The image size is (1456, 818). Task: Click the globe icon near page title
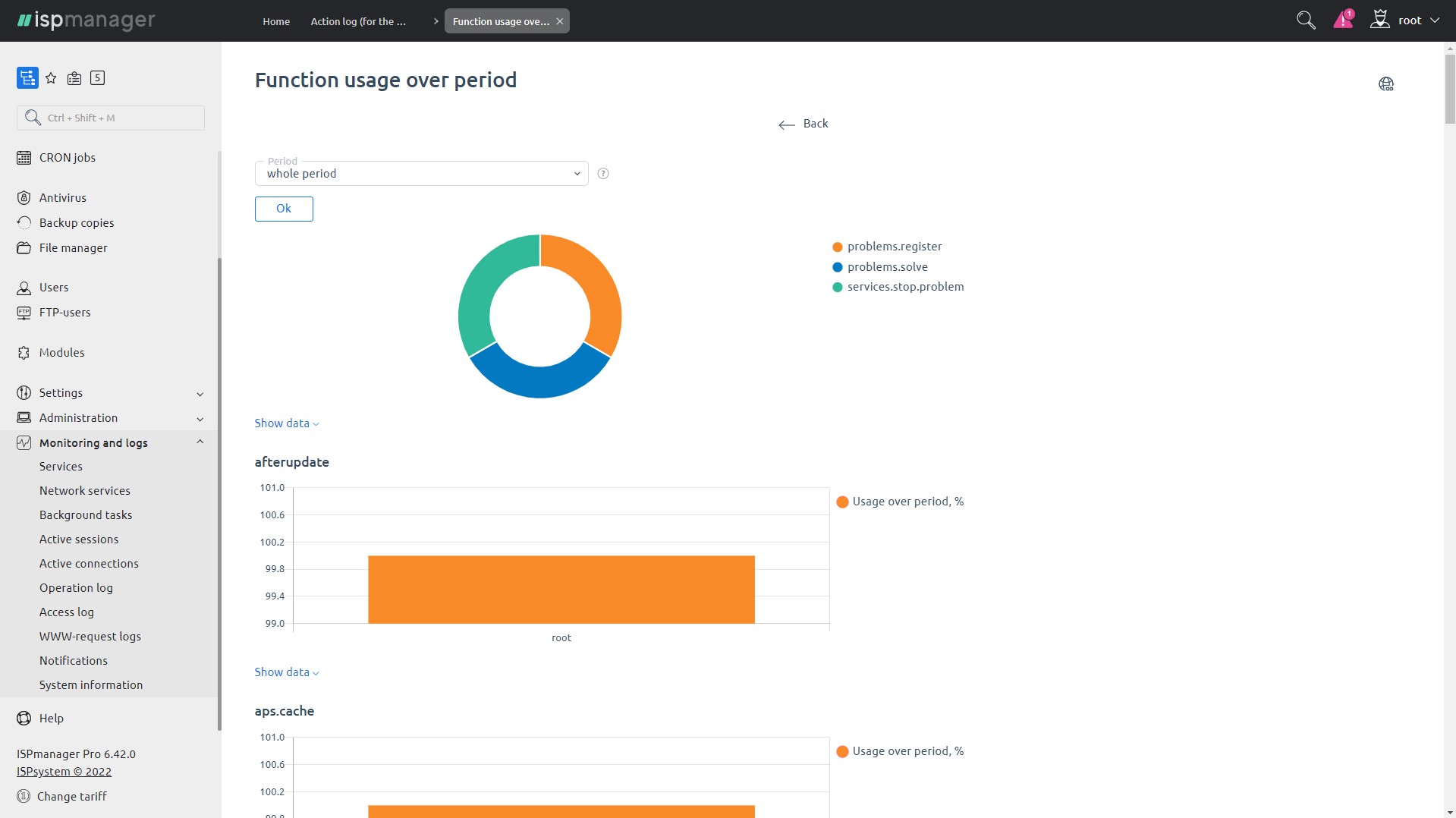click(1386, 84)
